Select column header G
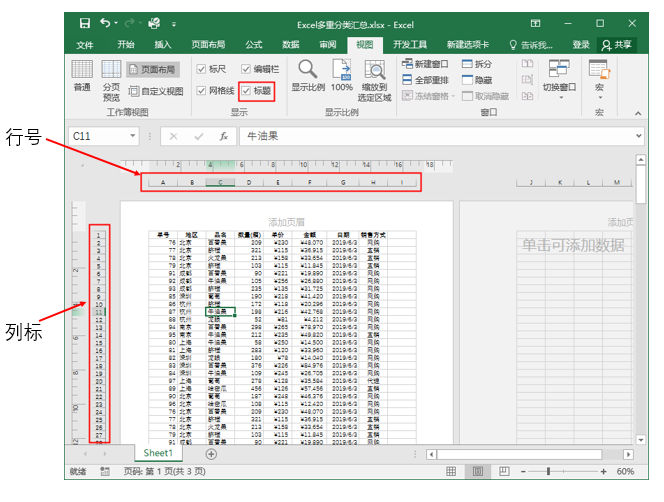Screen dimensions: 664x502 point(343,183)
